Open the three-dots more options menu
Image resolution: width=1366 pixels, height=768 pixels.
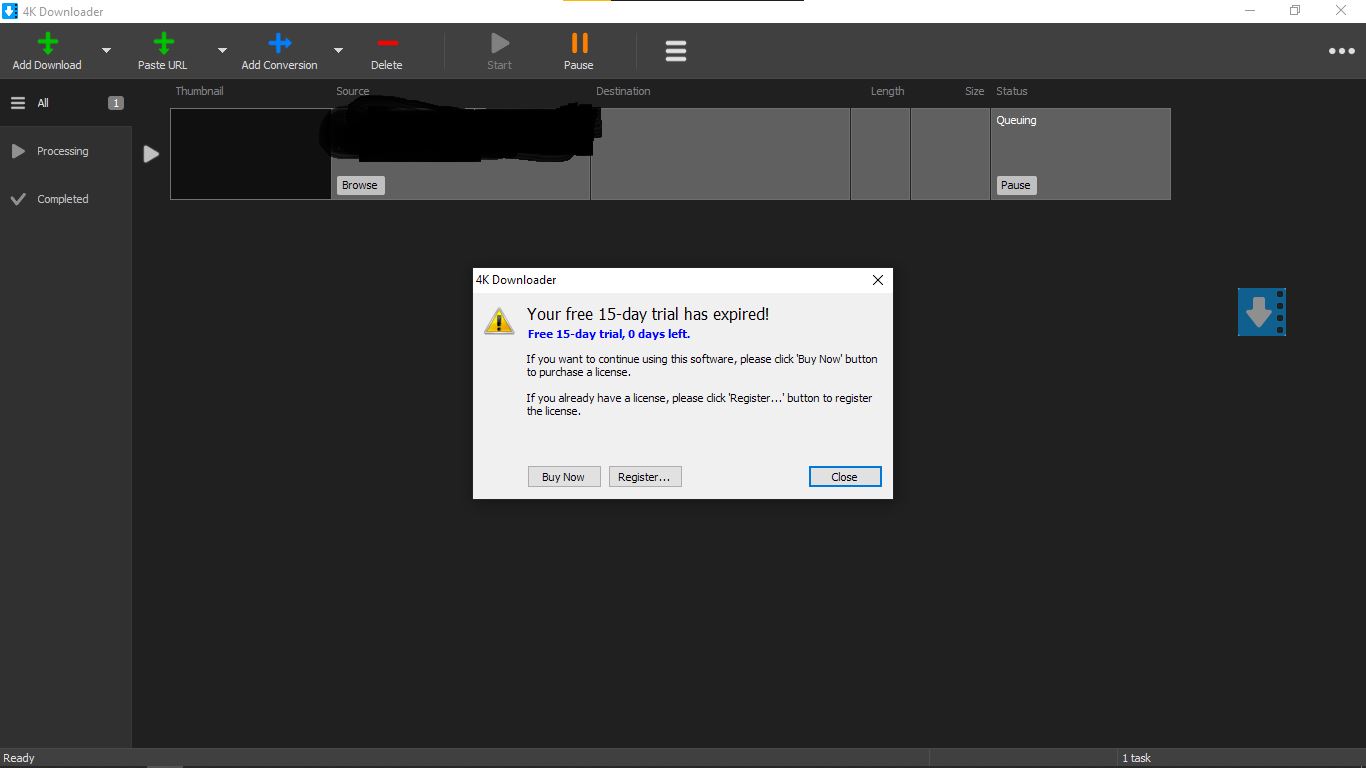tap(1341, 51)
